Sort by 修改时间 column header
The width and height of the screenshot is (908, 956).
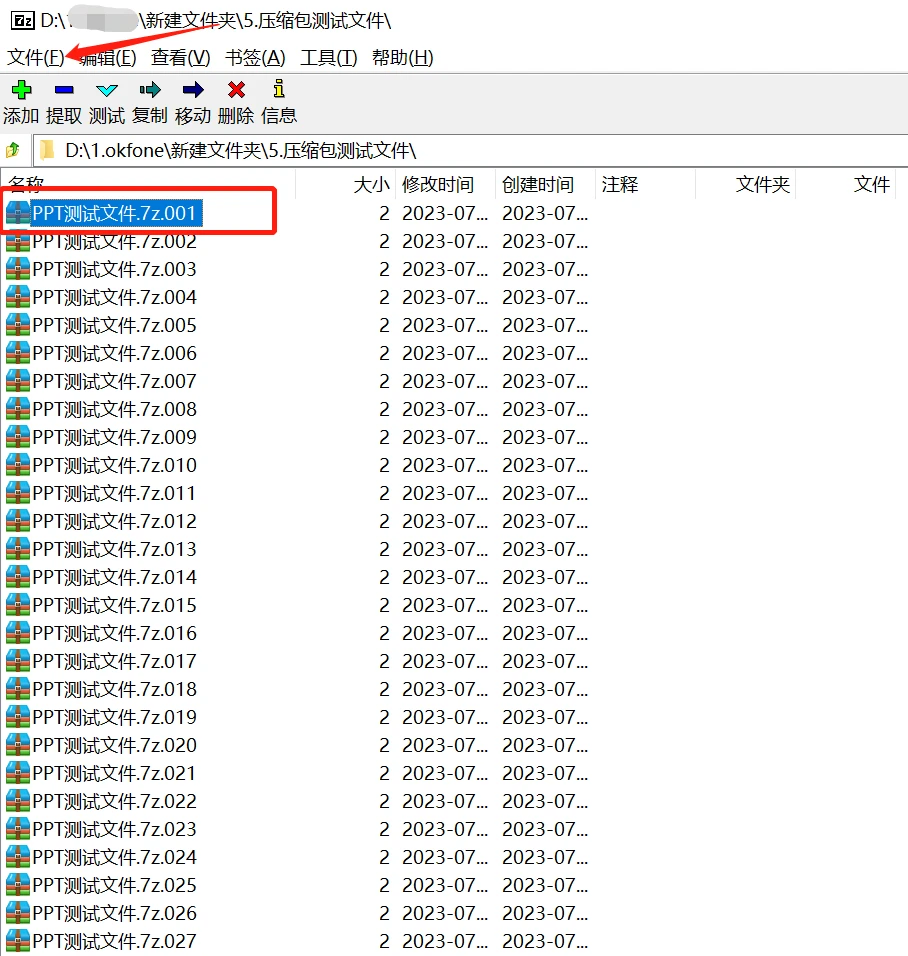pos(438,185)
